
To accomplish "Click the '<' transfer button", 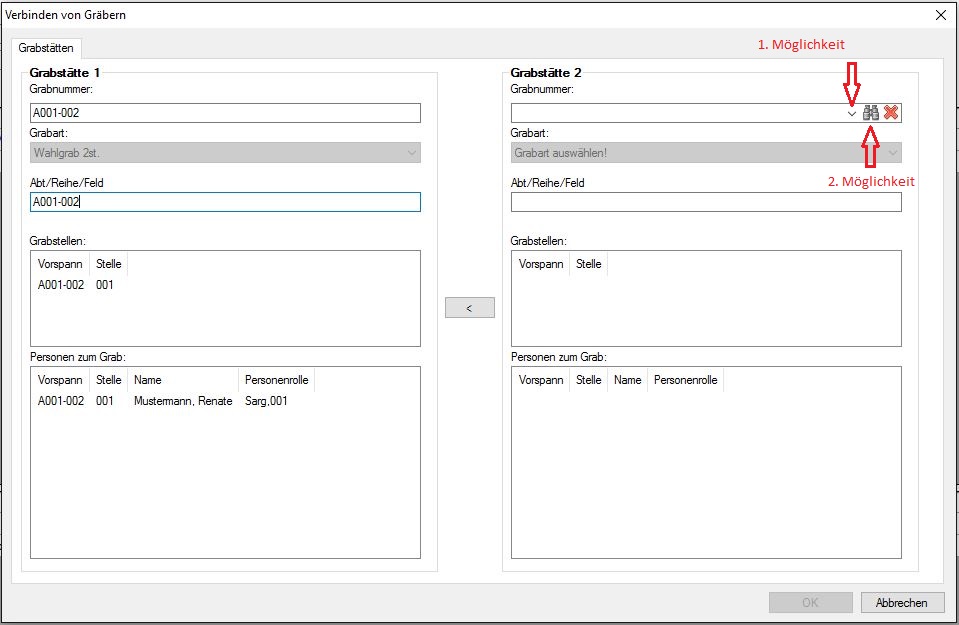I will coord(470,308).
